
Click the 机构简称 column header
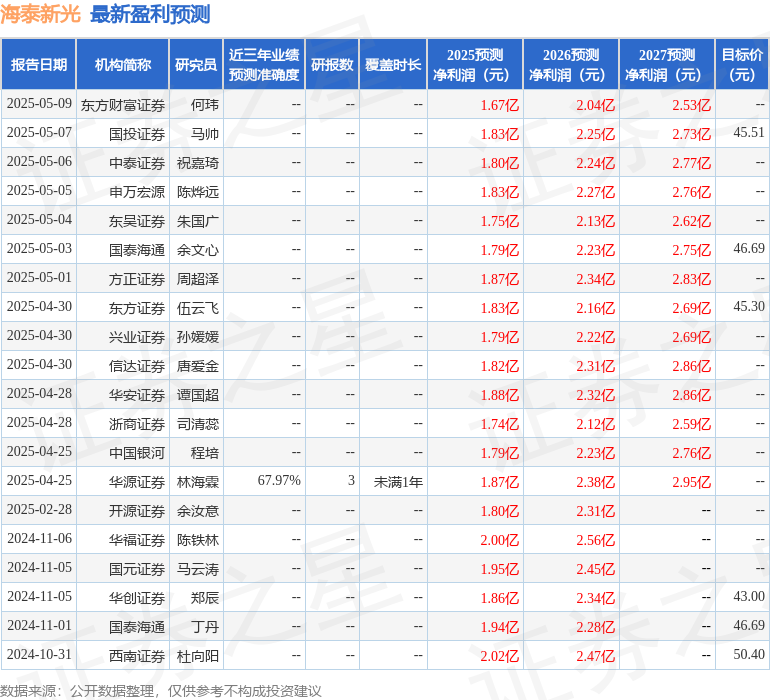pos(122,64)
